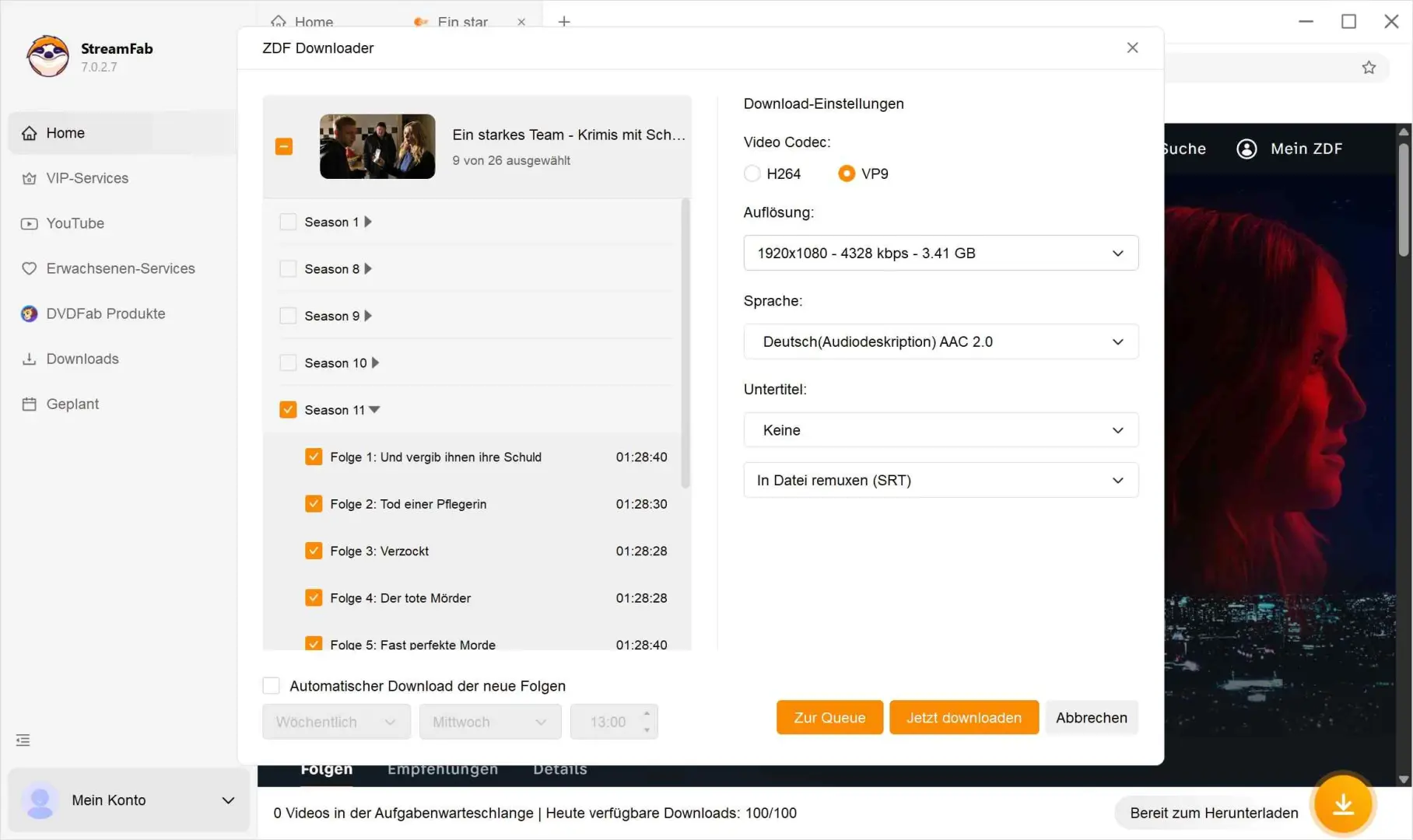
Task: Check the Season 8 checkbox
Action: (288, 268)
